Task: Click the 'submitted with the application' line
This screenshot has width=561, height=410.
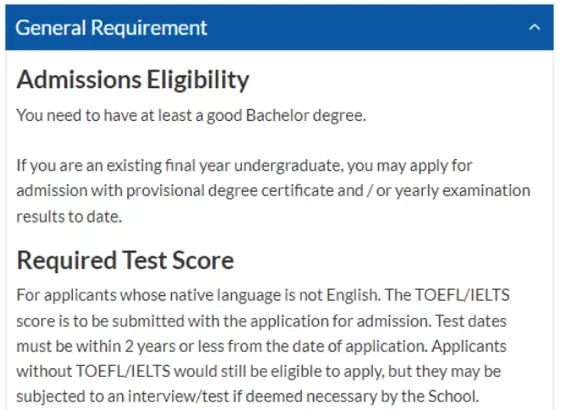Action: tap(261, 321)
